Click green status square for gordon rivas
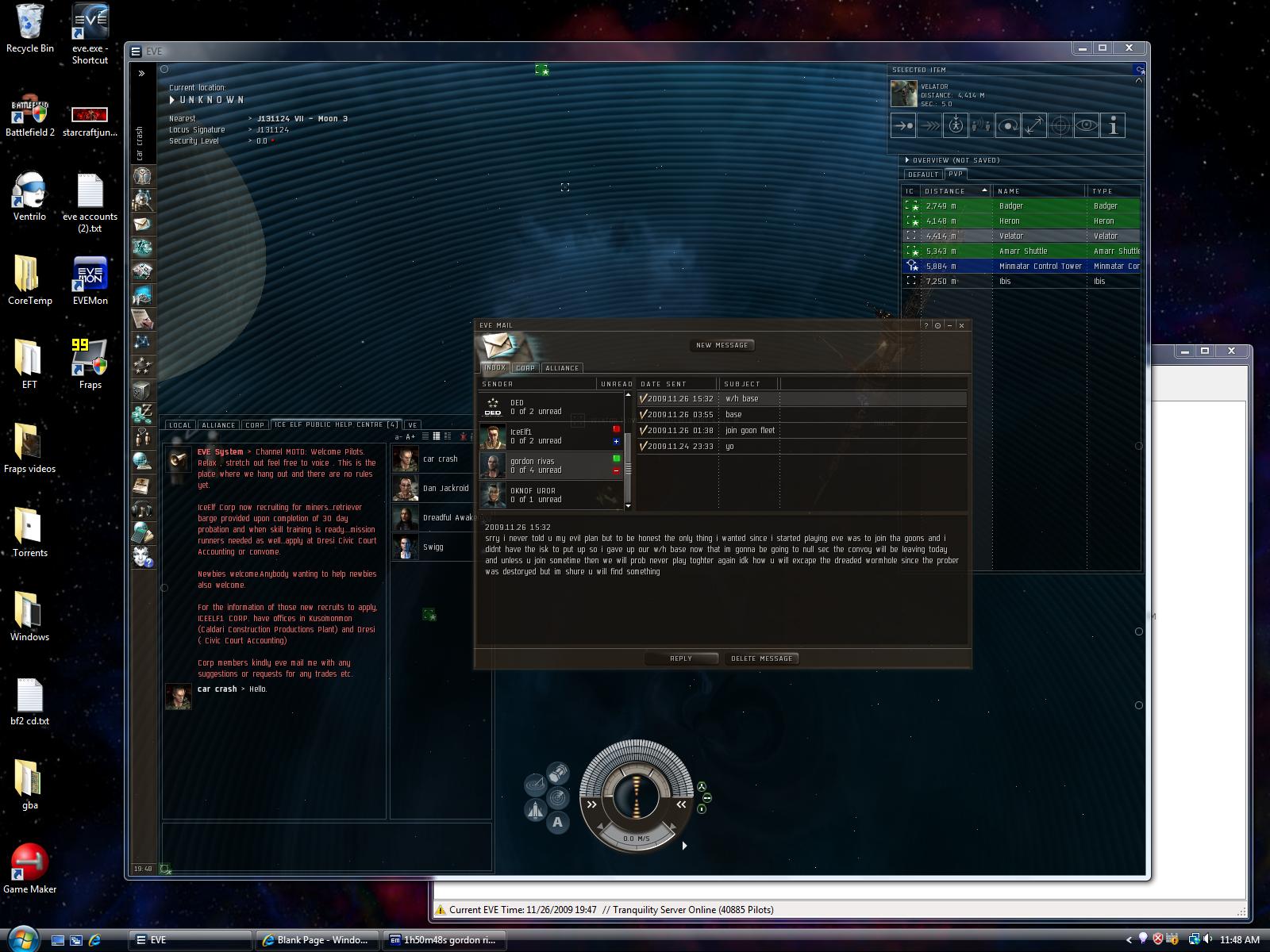The width and height of the screenshot is (1270, 952). [616, 459]
